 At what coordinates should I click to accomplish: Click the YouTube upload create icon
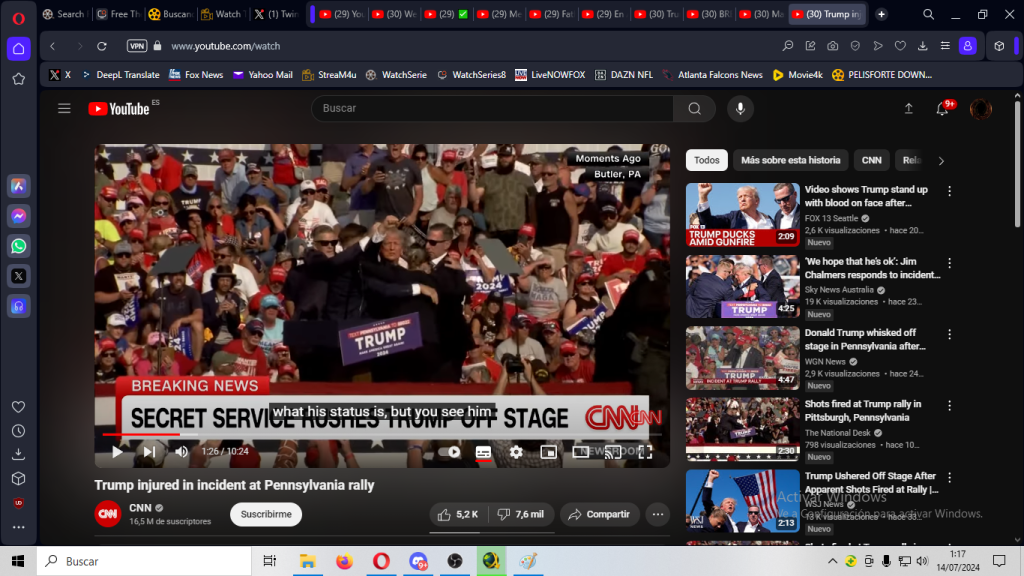click(x=908, y=109)
